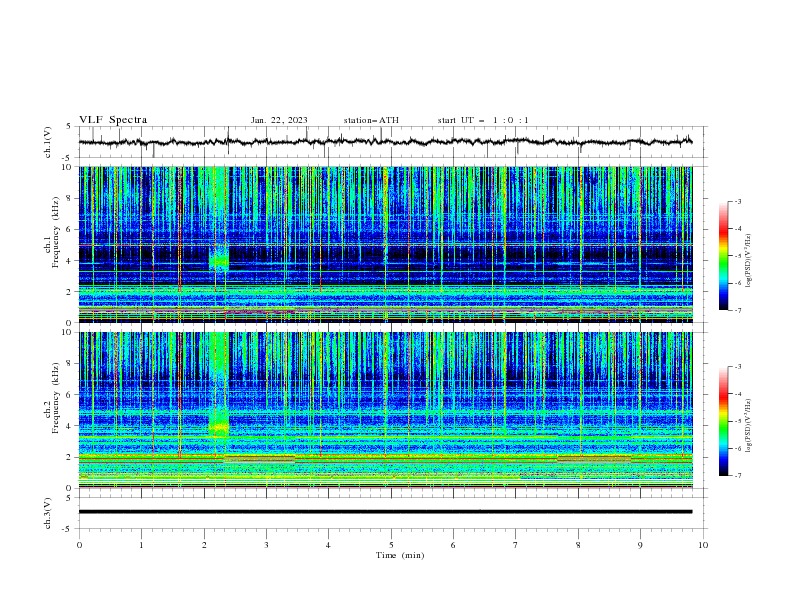Click the "ch.1(V)" axis label
The image size is (792, 612).
click(x=48, y=142)
